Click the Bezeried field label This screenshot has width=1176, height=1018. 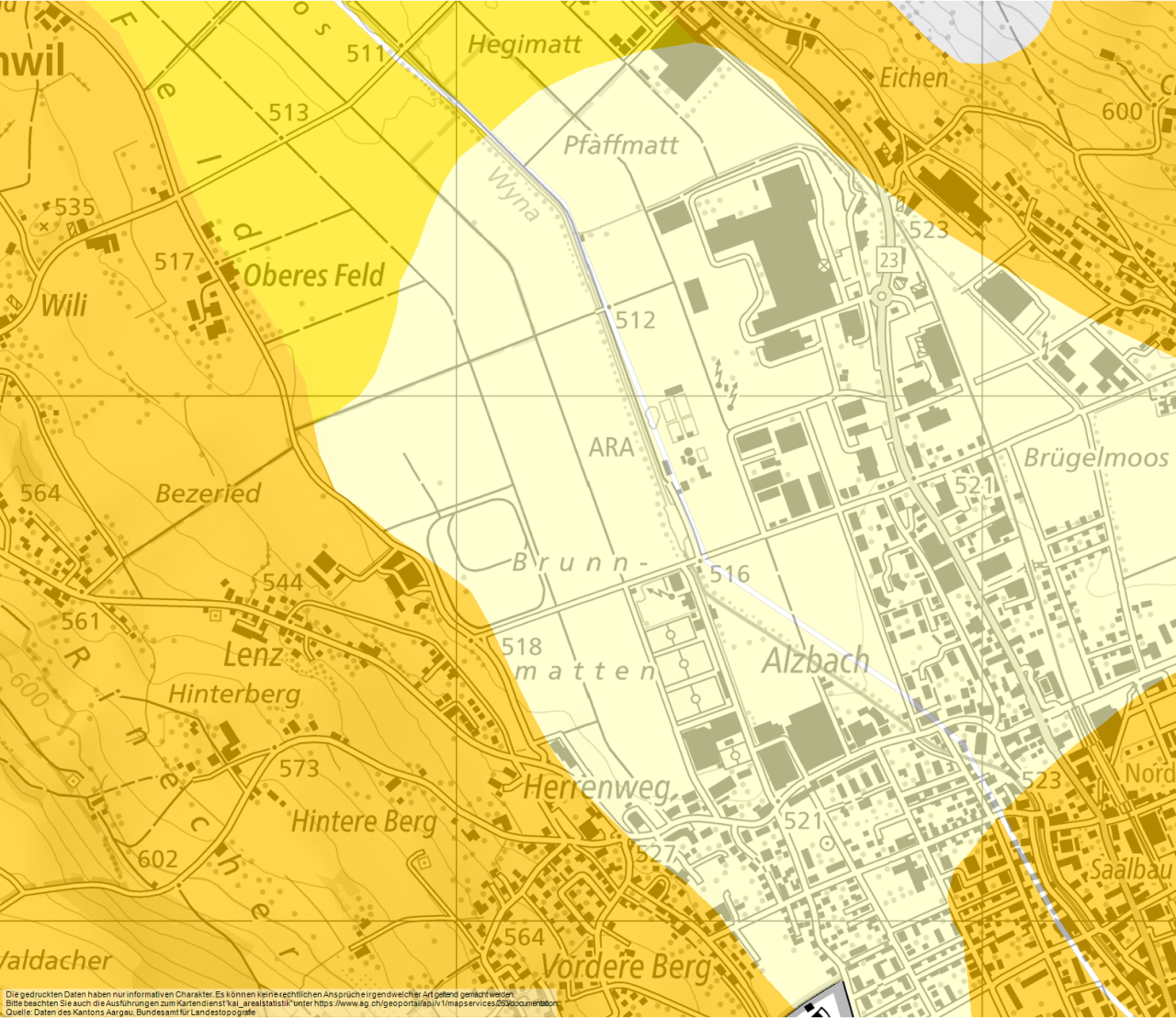coord(209,493)
